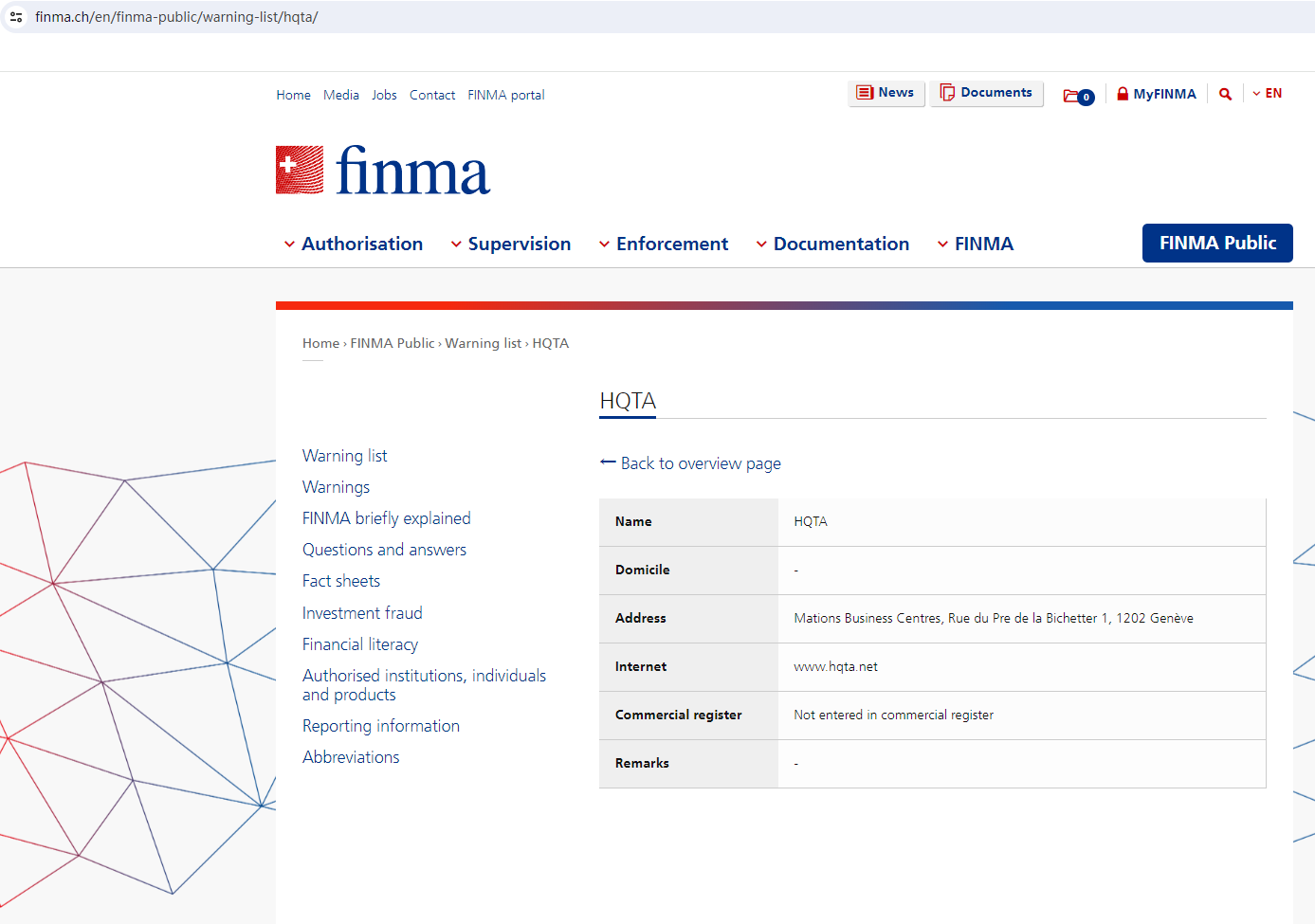The image size is (1315, 924).
Task: Open Fact sheets sidebar item
Action: coord(341,581)
